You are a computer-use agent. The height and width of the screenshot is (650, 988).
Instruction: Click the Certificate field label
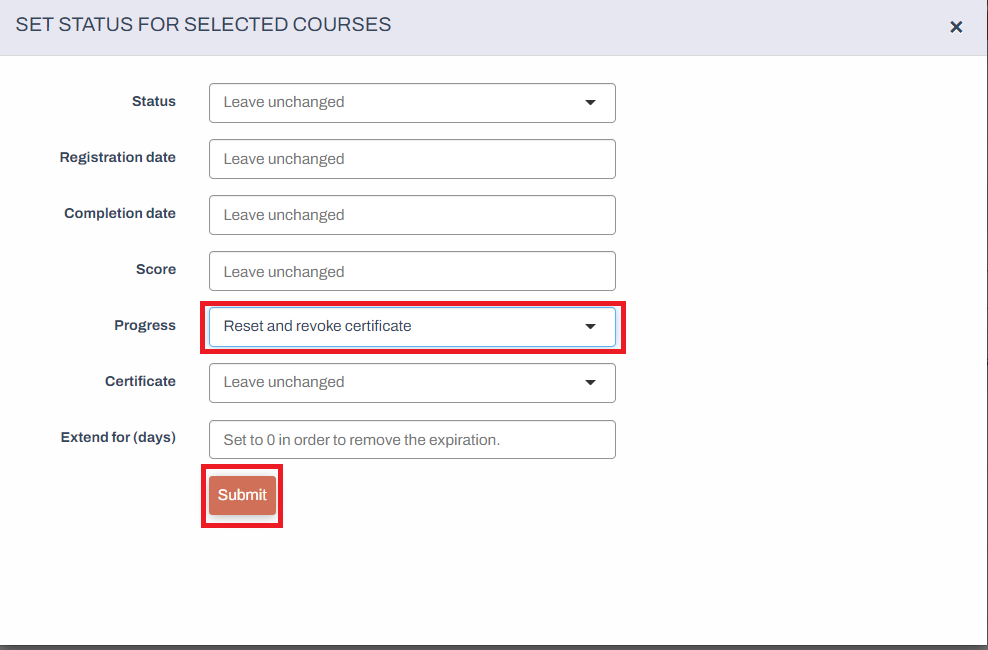pos(140,381)
